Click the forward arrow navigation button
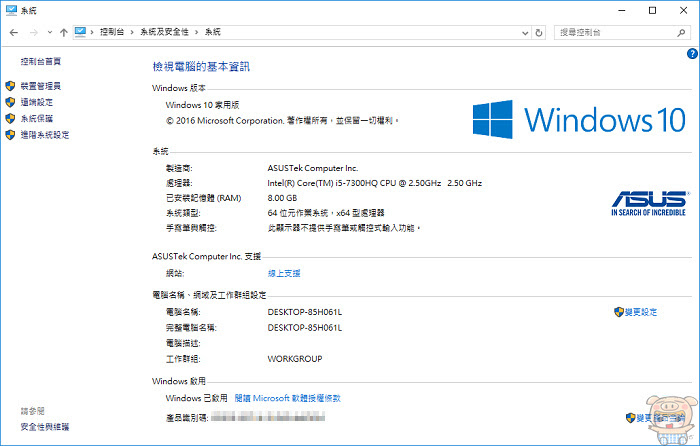The image size is (700, 446). pos(33,33)
